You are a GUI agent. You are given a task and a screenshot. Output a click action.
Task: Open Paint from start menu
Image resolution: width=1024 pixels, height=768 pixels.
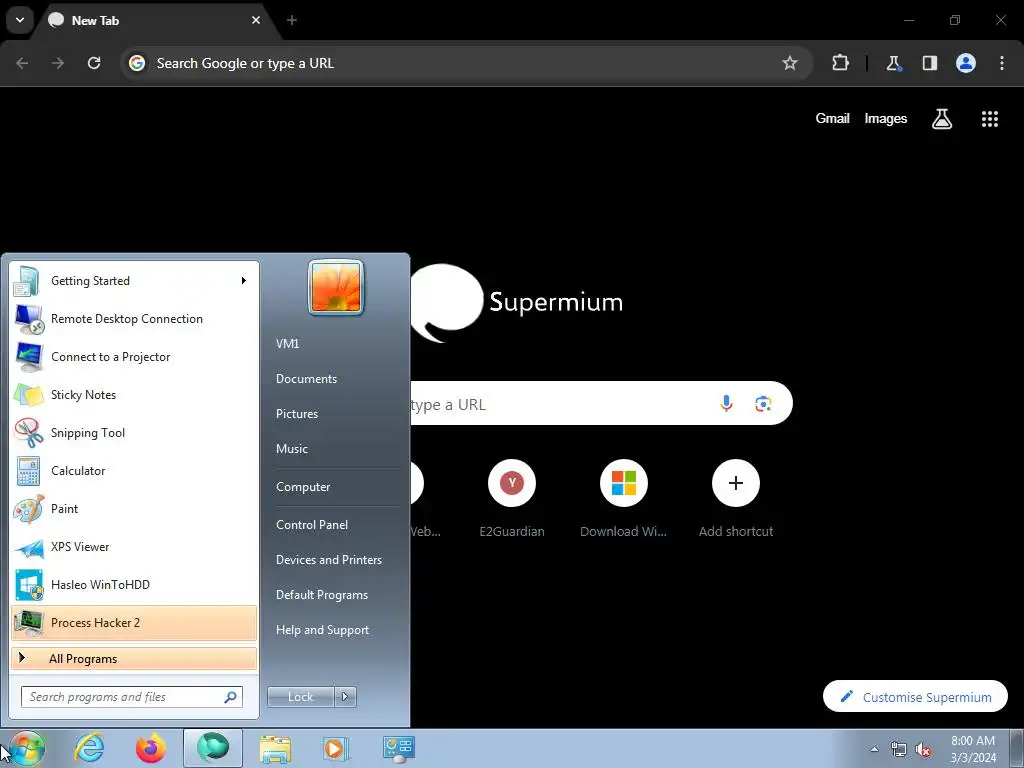pos(134,508)
